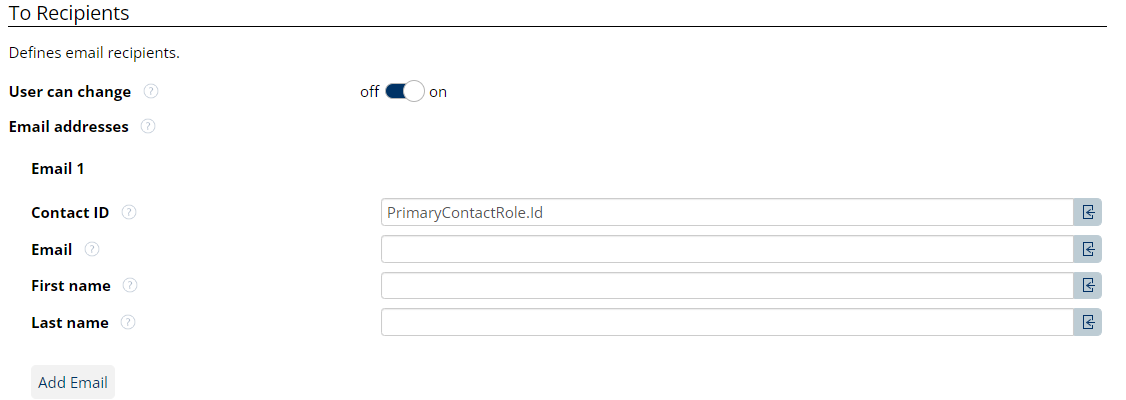Image resolution: width=1126 pixels, height=400 pixels.
Task: Open Last name help tooltip icon
Action: 128,322
